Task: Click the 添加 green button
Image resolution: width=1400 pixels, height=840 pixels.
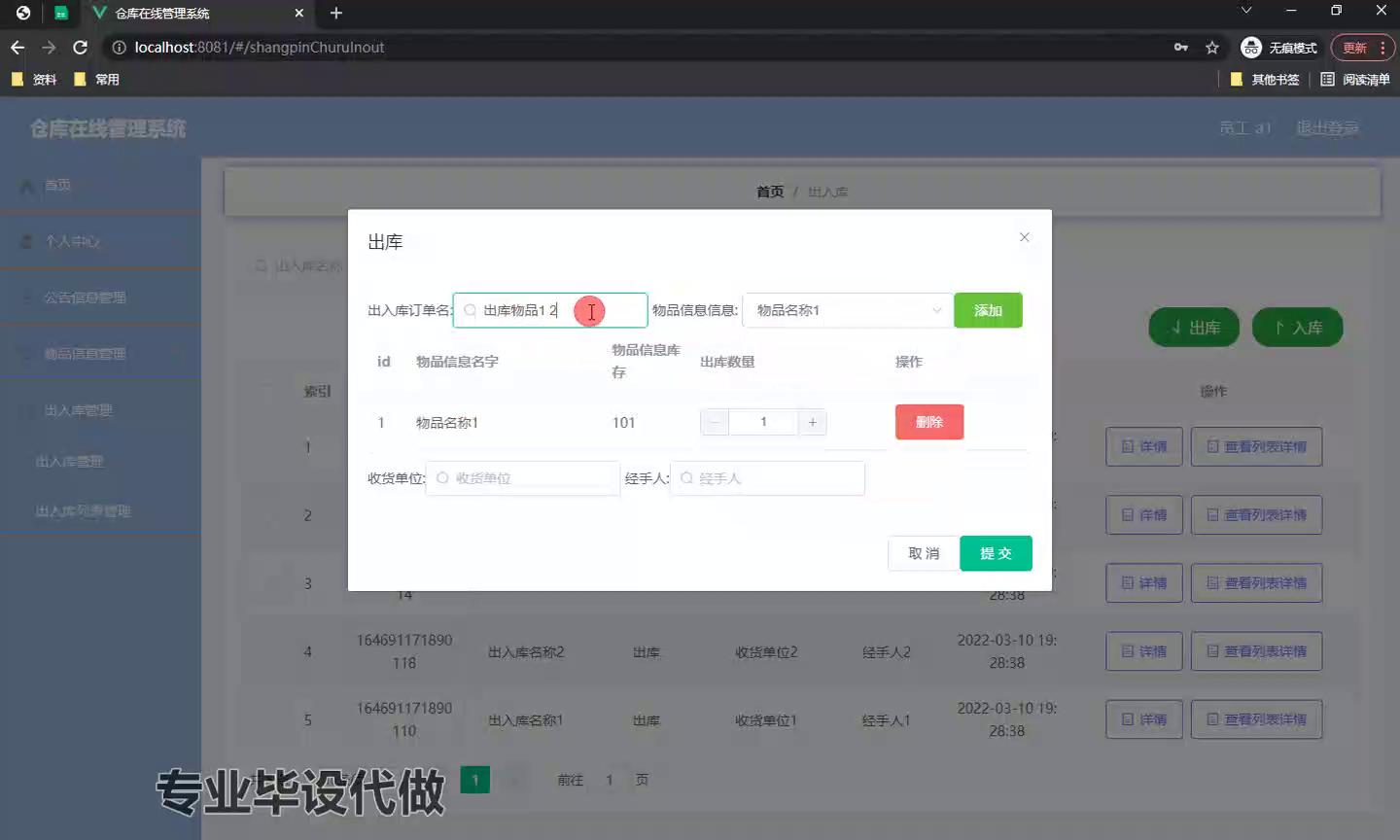Action: (988, 310)
